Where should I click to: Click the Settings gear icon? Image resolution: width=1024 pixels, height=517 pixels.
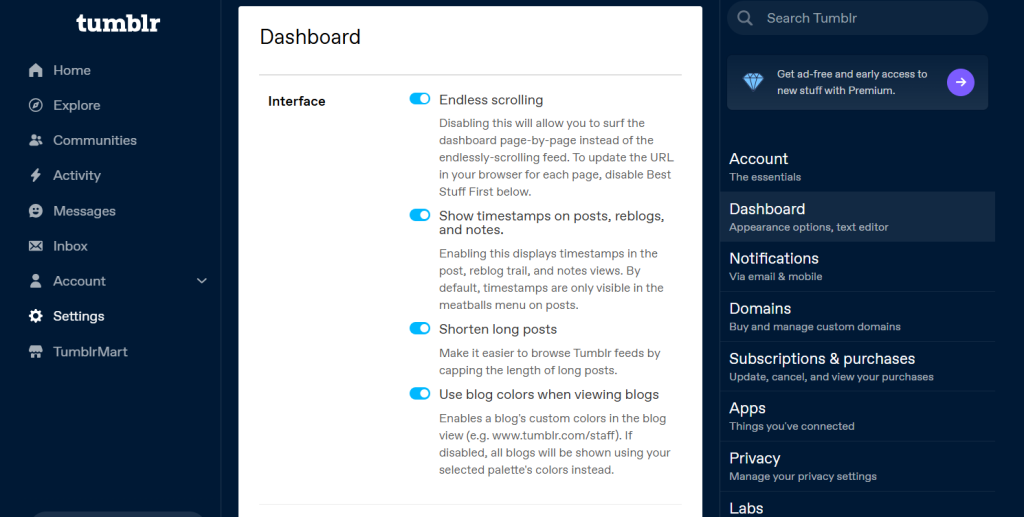click(x=36, y=316)
